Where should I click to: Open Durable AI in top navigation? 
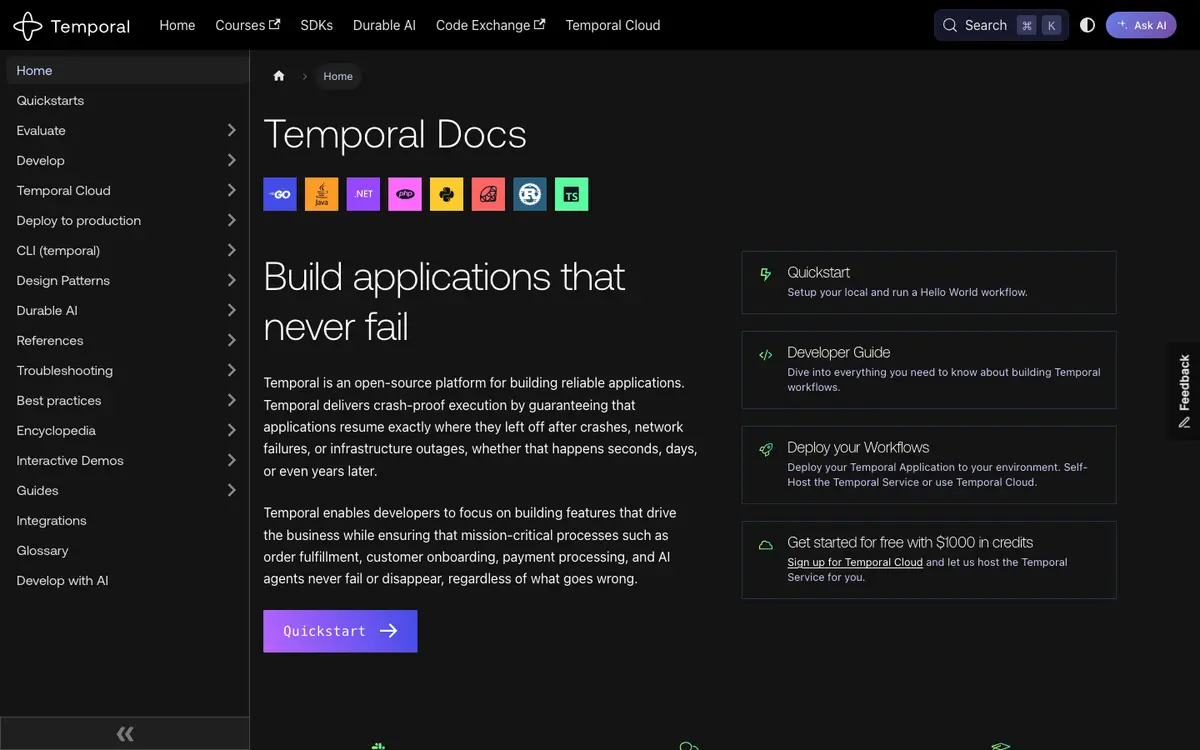point(384,25)
